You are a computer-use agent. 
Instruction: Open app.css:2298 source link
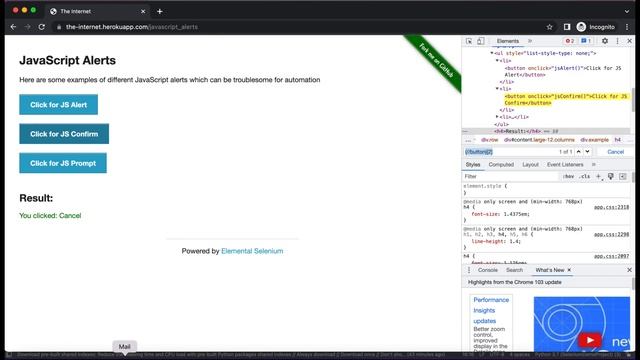(611, 235)
